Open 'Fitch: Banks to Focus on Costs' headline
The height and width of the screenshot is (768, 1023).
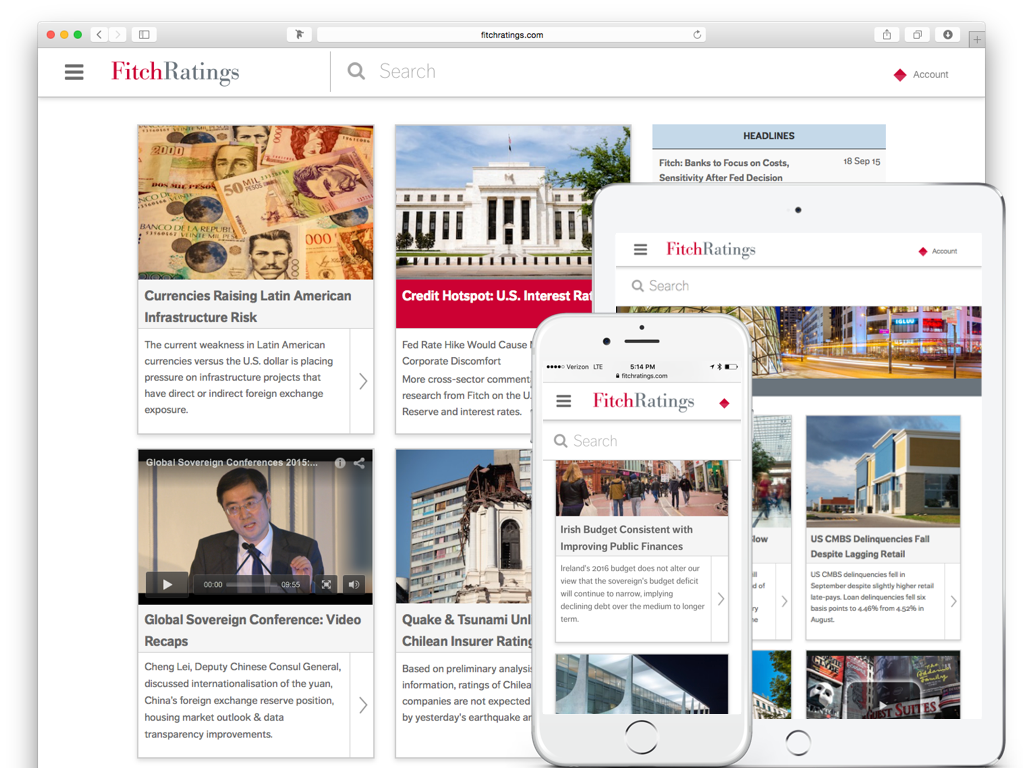[x=724, y=170]
